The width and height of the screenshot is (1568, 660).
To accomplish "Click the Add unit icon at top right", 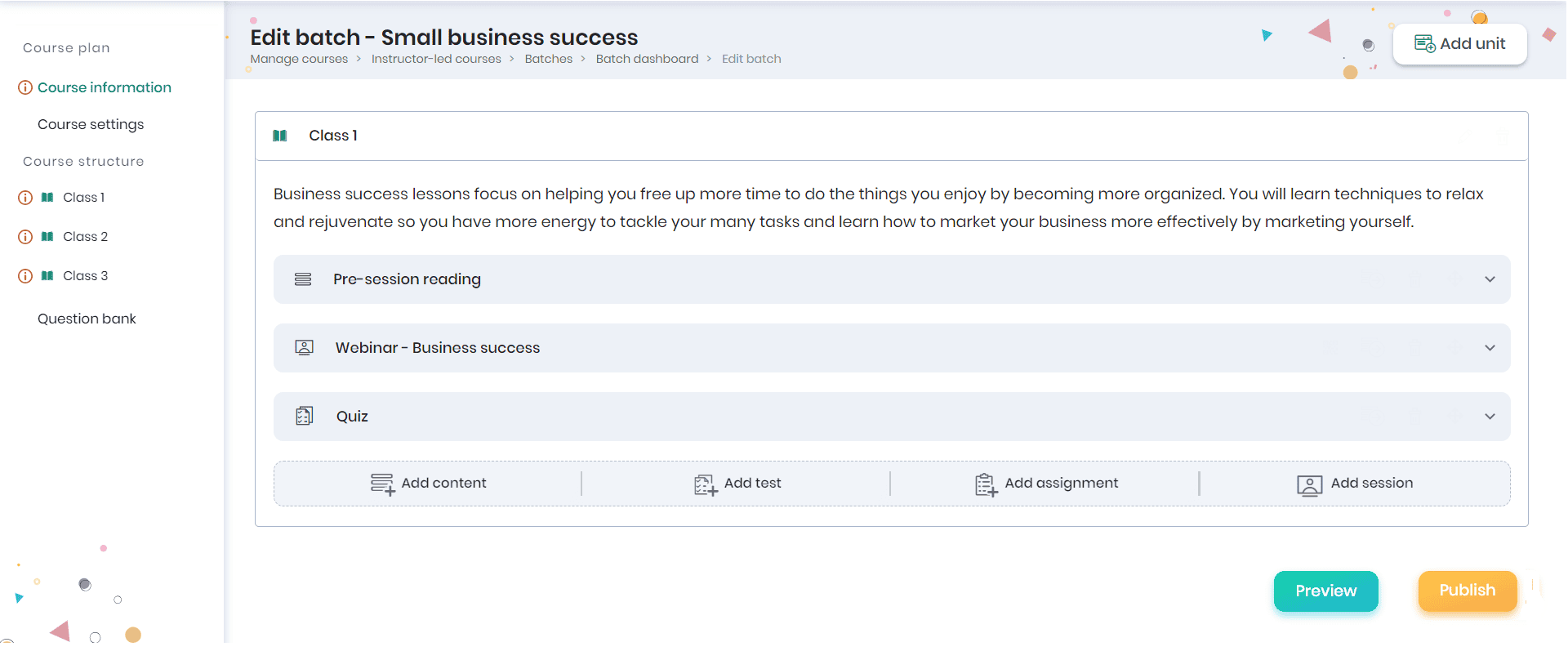I will tap(1424, 44).
